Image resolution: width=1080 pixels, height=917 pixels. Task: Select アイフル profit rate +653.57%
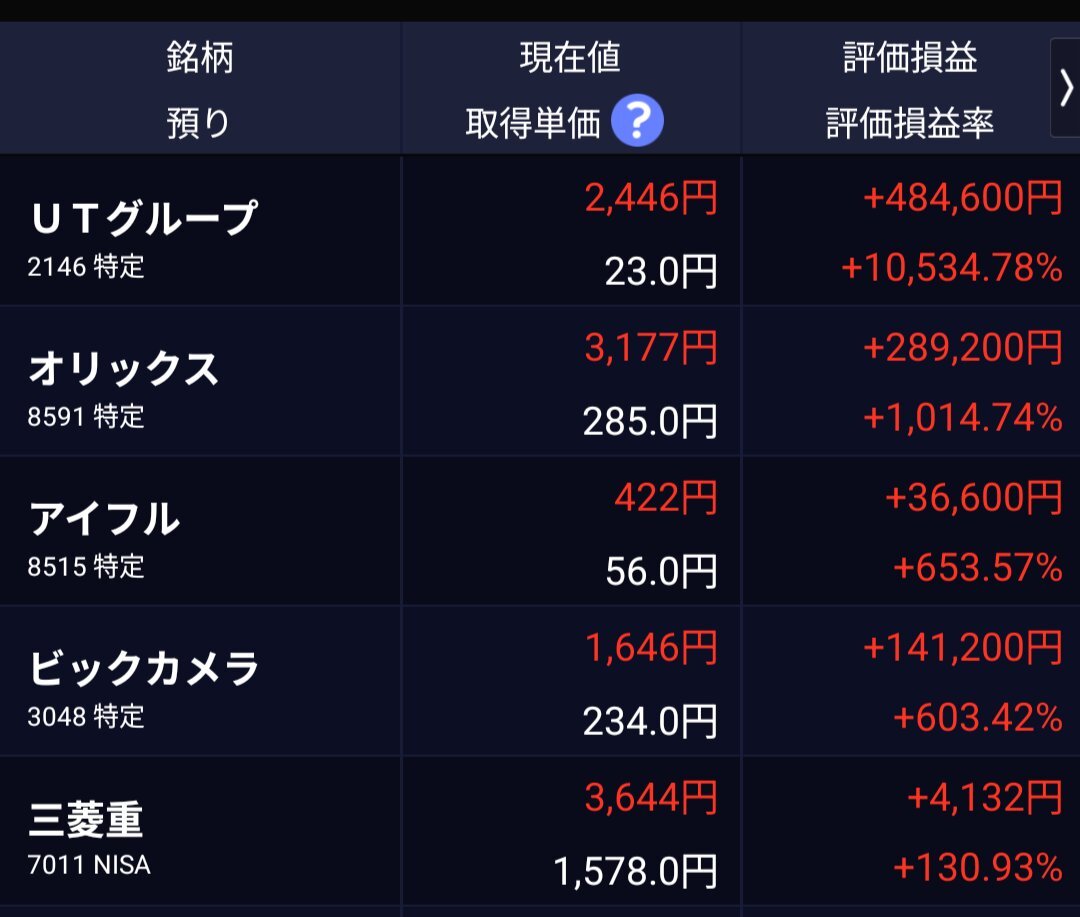977,567
